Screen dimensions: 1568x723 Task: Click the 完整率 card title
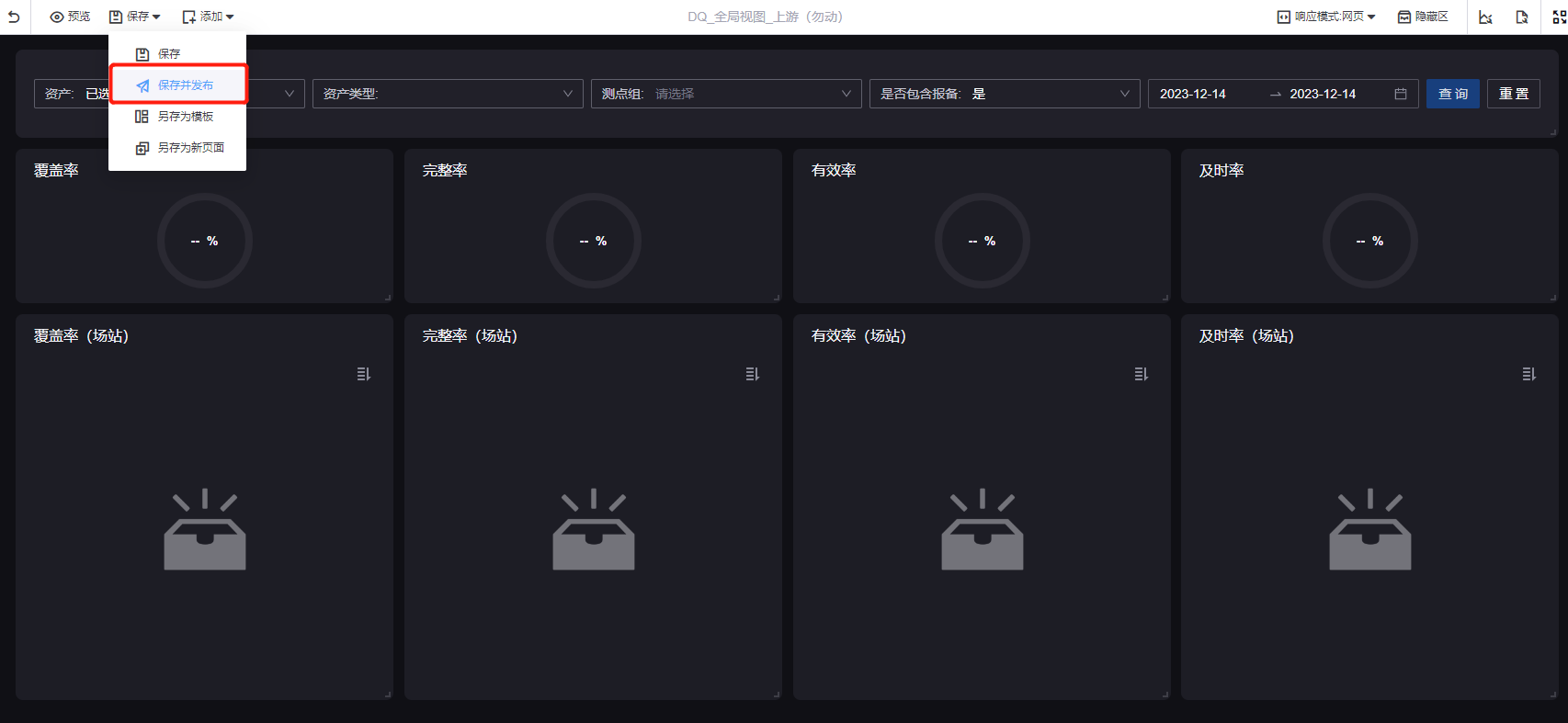[445, 170]
